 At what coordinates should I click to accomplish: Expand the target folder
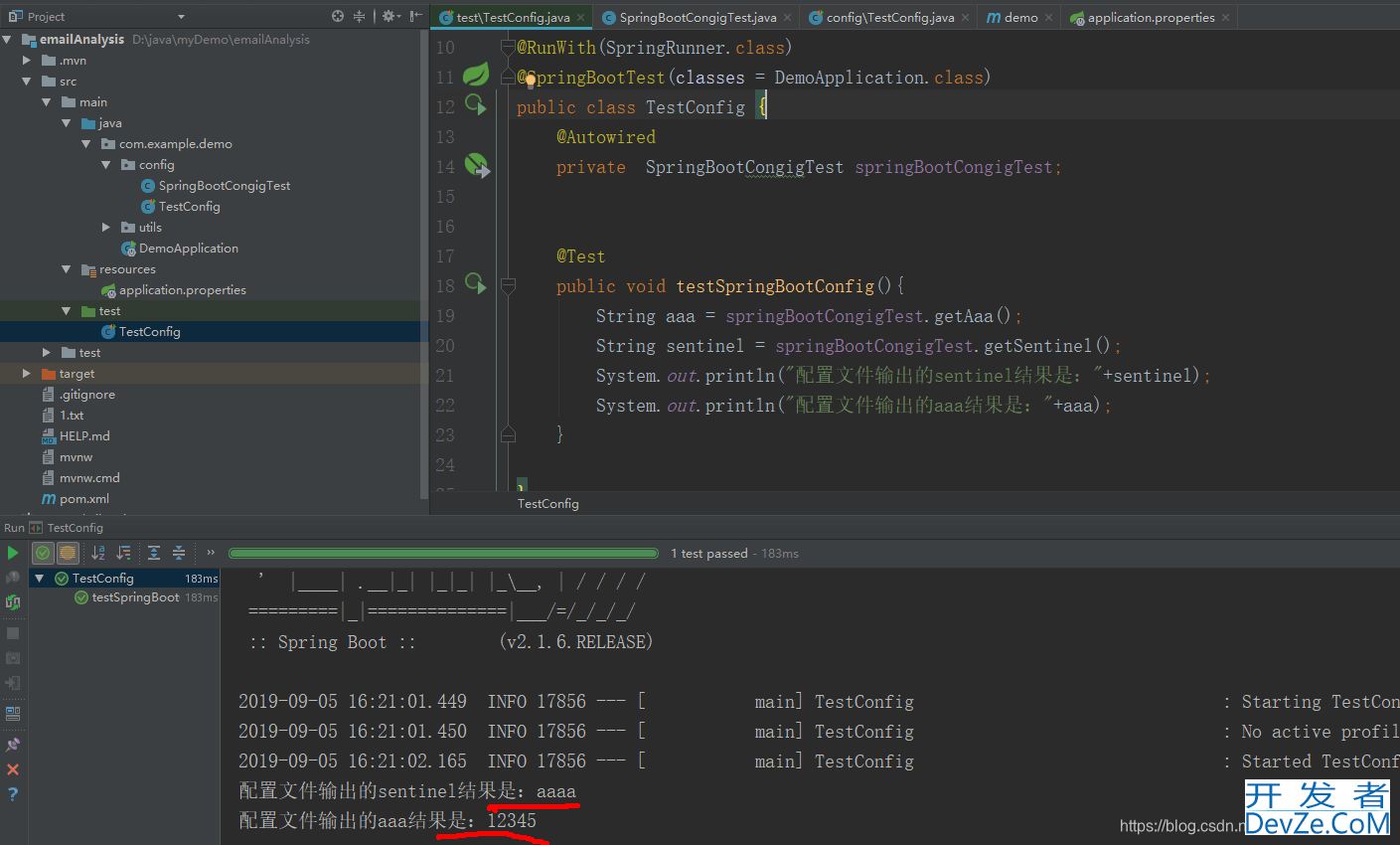[x=27, y=374]
